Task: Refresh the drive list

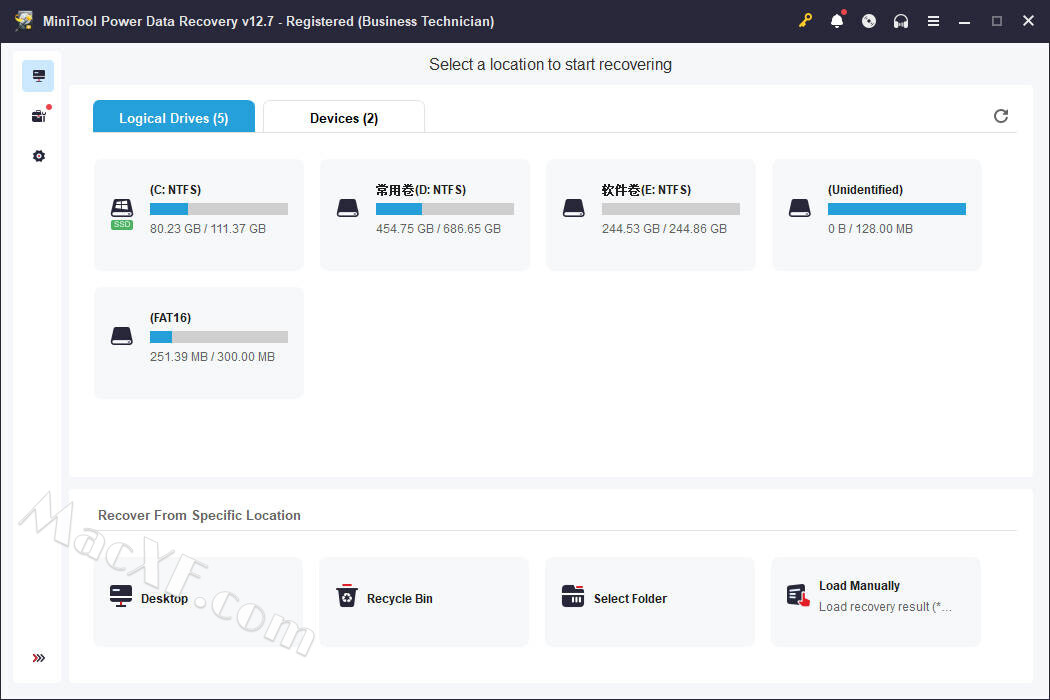Action: click(x=1001, y=116)
